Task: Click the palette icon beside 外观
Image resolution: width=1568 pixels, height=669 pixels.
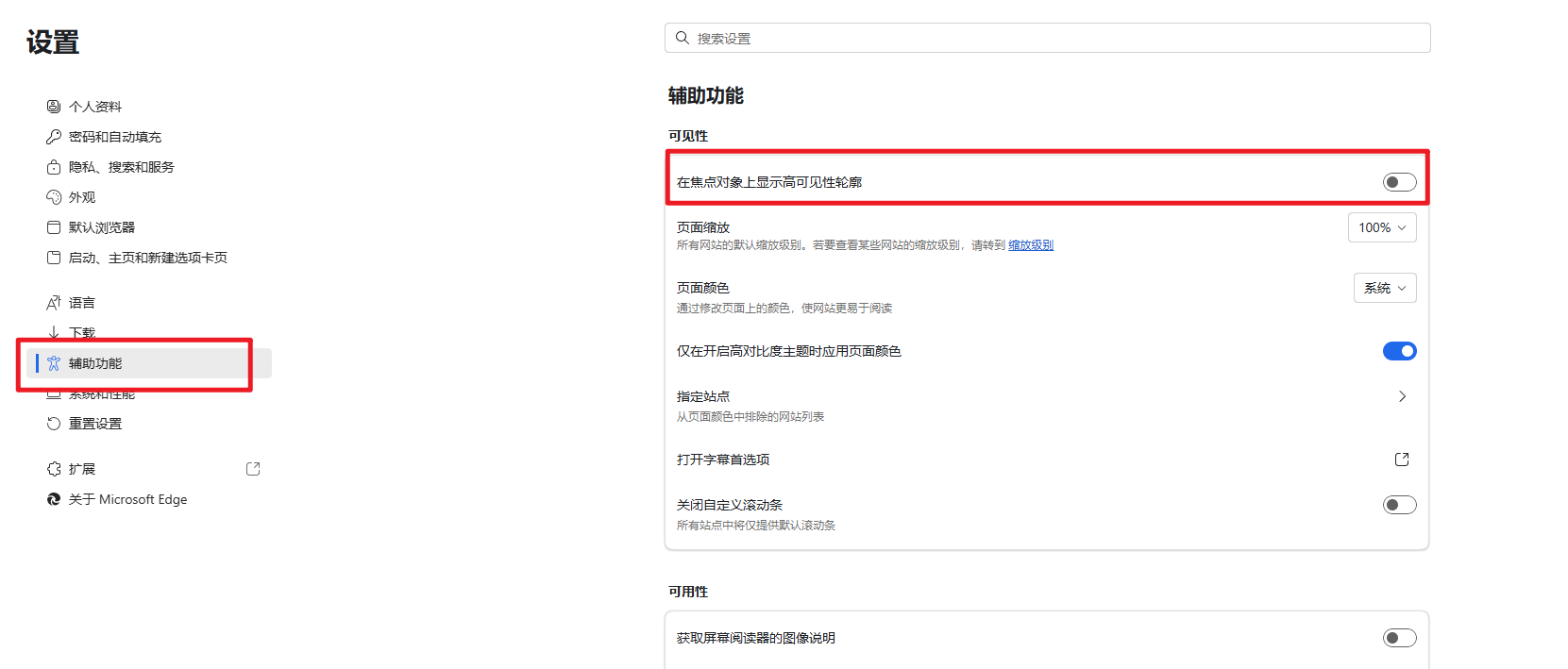Action: (54, 197)
